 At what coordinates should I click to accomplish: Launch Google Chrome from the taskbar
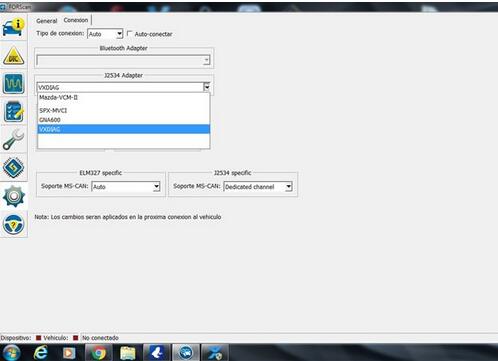pyautogui.click(x=98, y=353)
